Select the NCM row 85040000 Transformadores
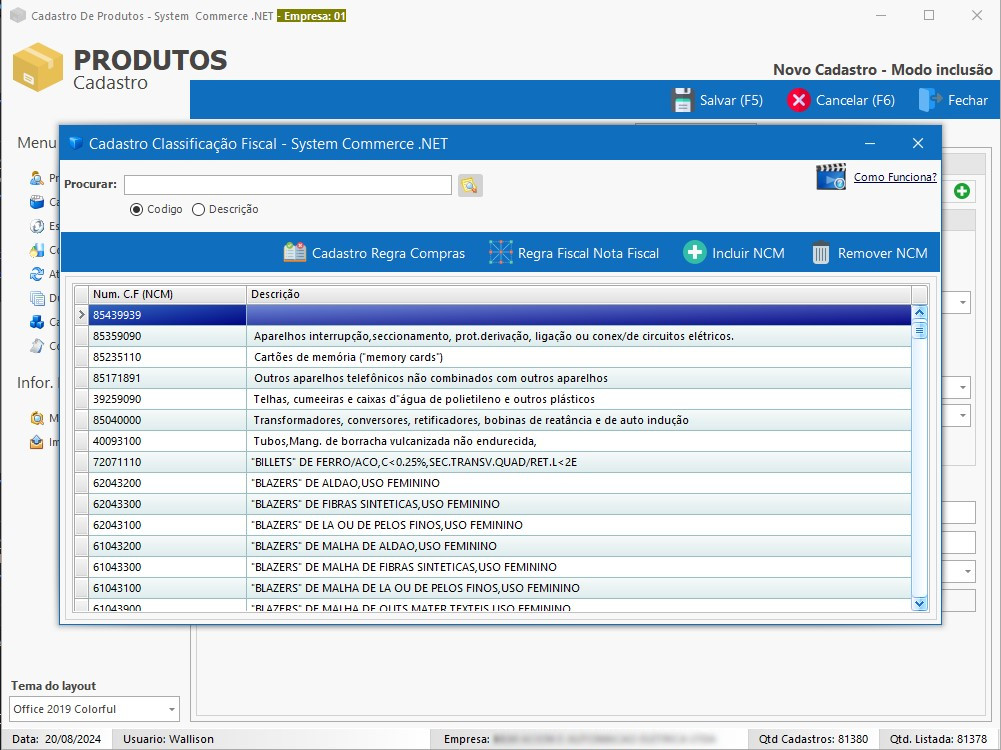 [x=400, y=420]
